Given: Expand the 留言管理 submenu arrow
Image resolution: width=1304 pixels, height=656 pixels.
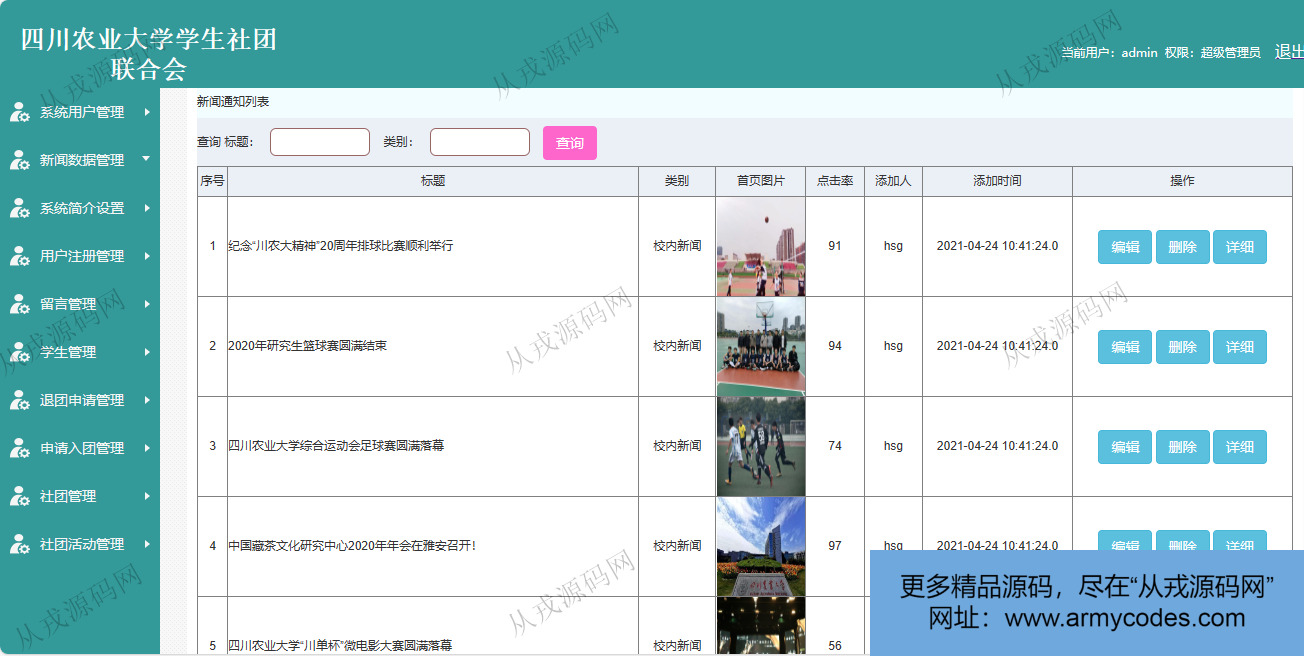Looking at the screenshot, I should click(x=147, y=304).
